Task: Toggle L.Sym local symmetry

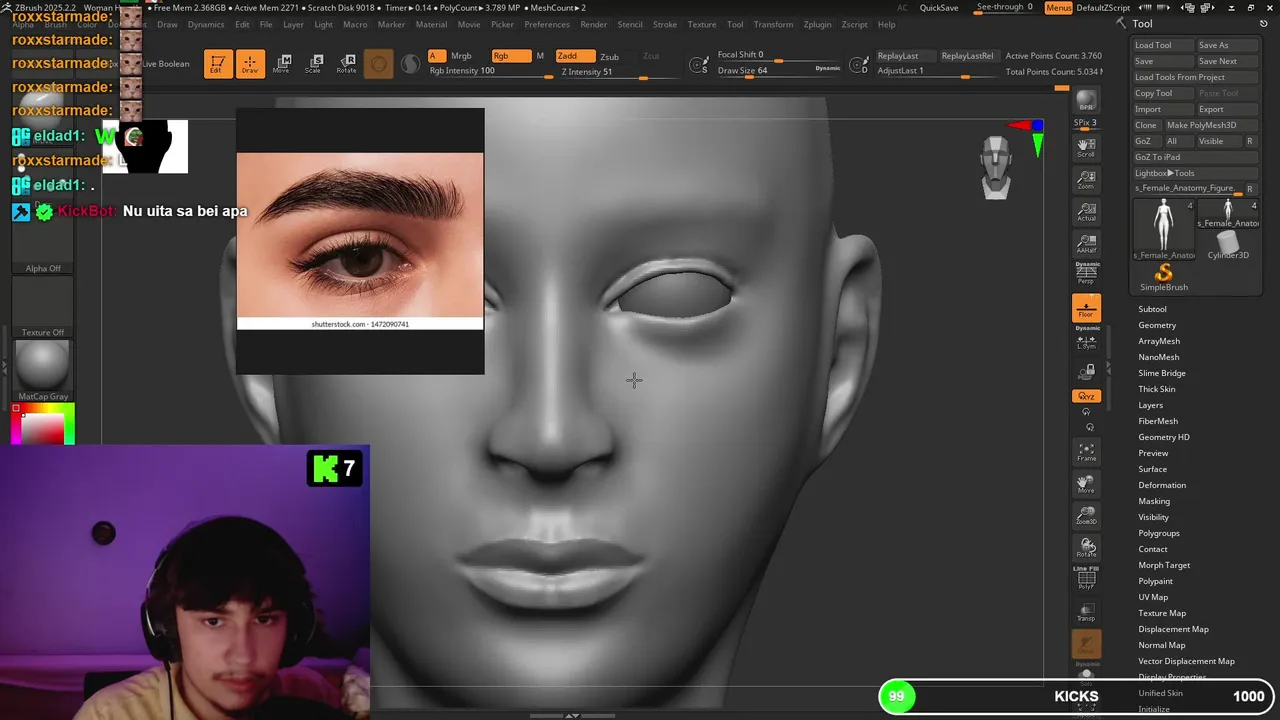Action: (x=1086, y=339)
